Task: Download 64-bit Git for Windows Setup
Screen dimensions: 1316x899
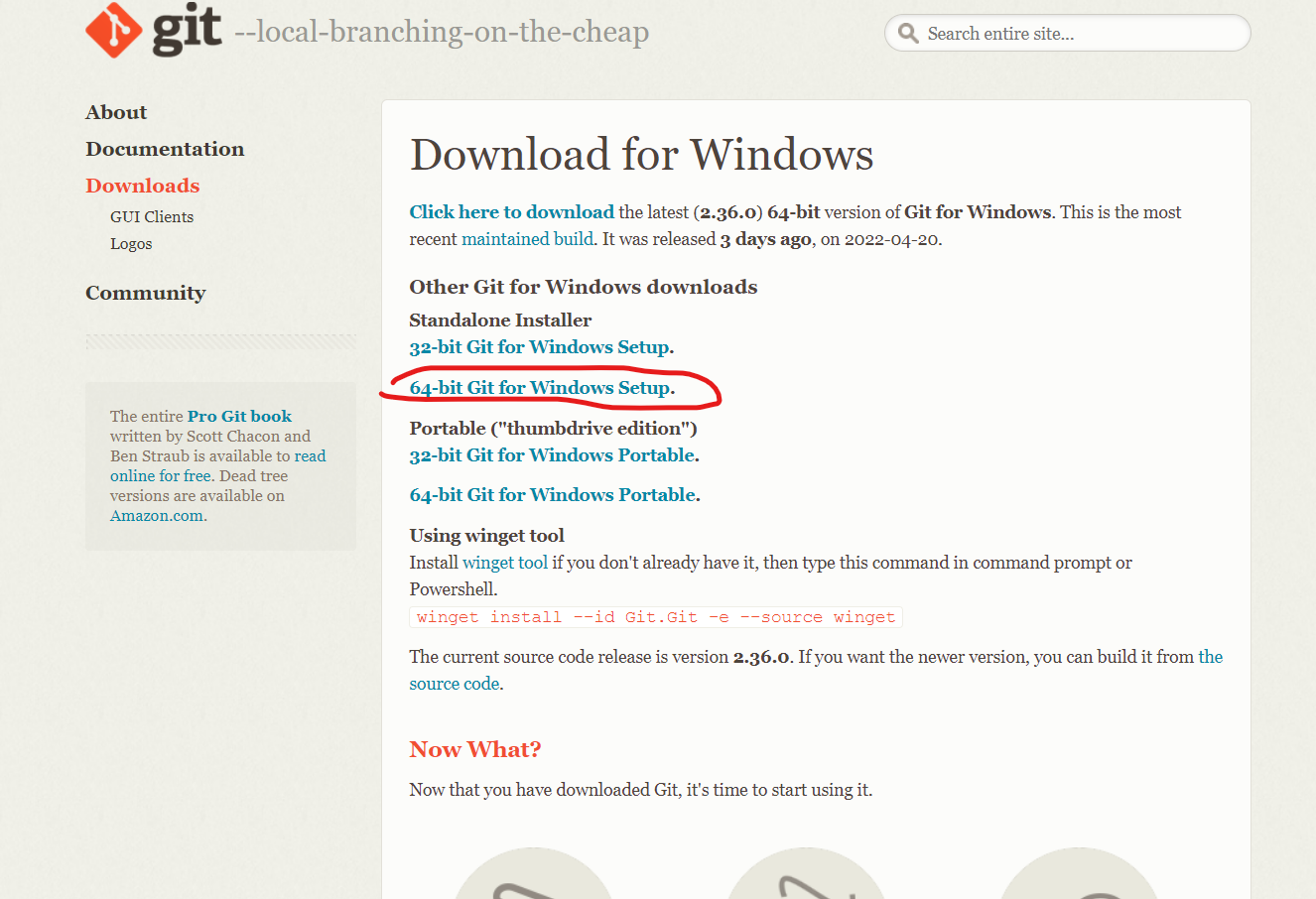Action: click(540, 388)
